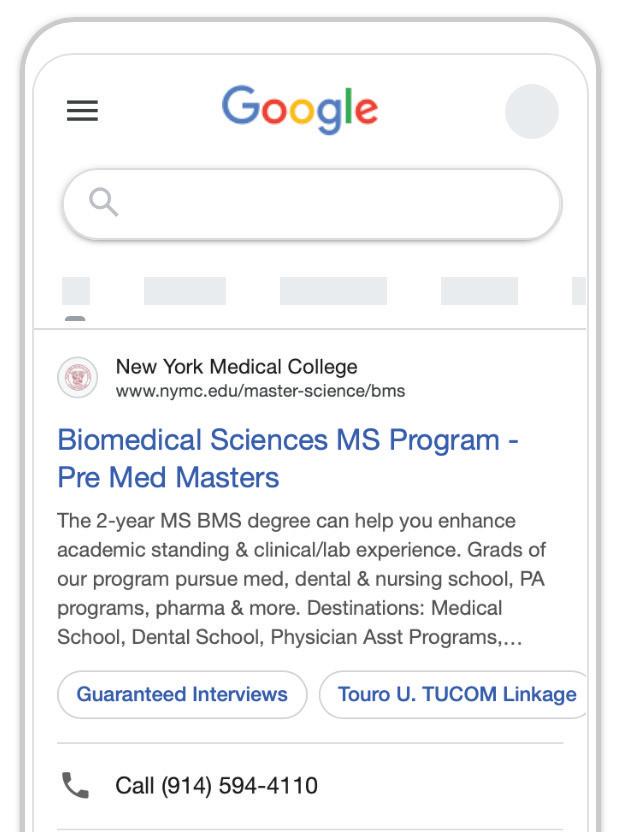
Task: Select the first narrow gray placeholder tab
Action: (76, 291)
